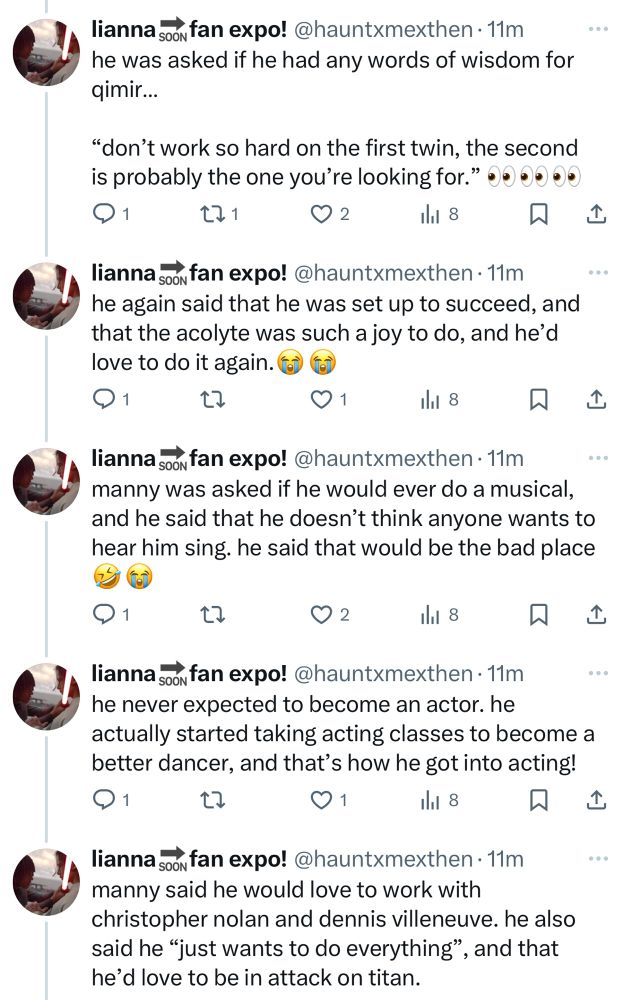Open more options on the musical tweet

tap(598, 458)
